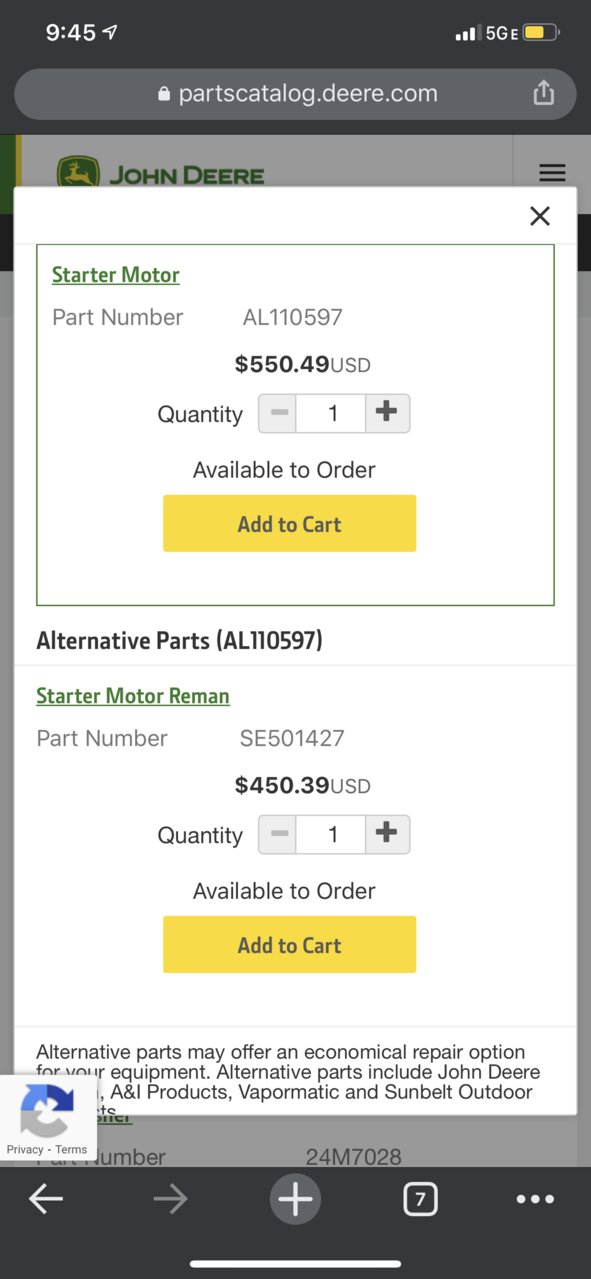Open the Starter Motor Reman link

click(x=133, y=696)
